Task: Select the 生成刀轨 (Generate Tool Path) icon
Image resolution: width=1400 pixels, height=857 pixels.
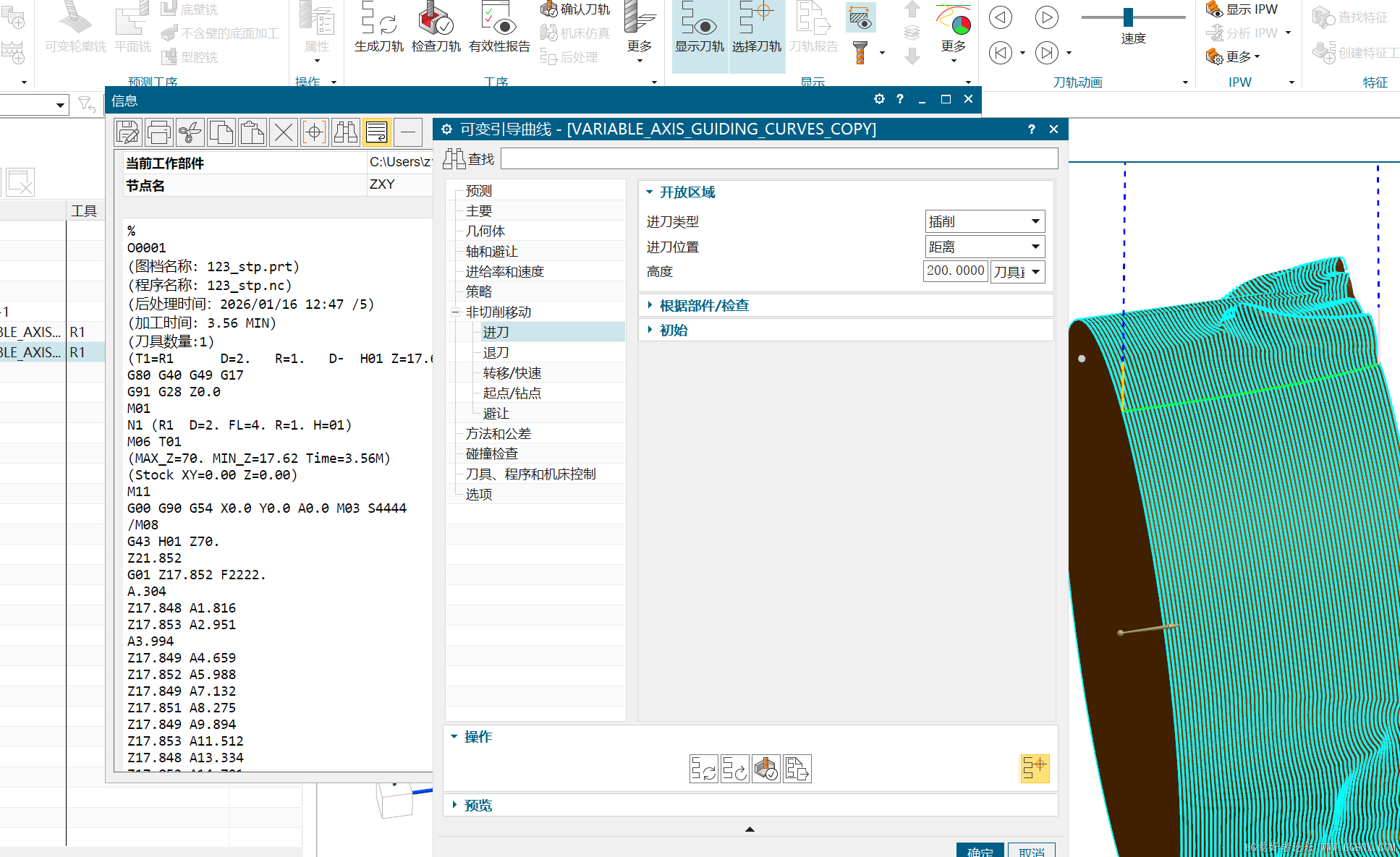Action: click(377, 25)
